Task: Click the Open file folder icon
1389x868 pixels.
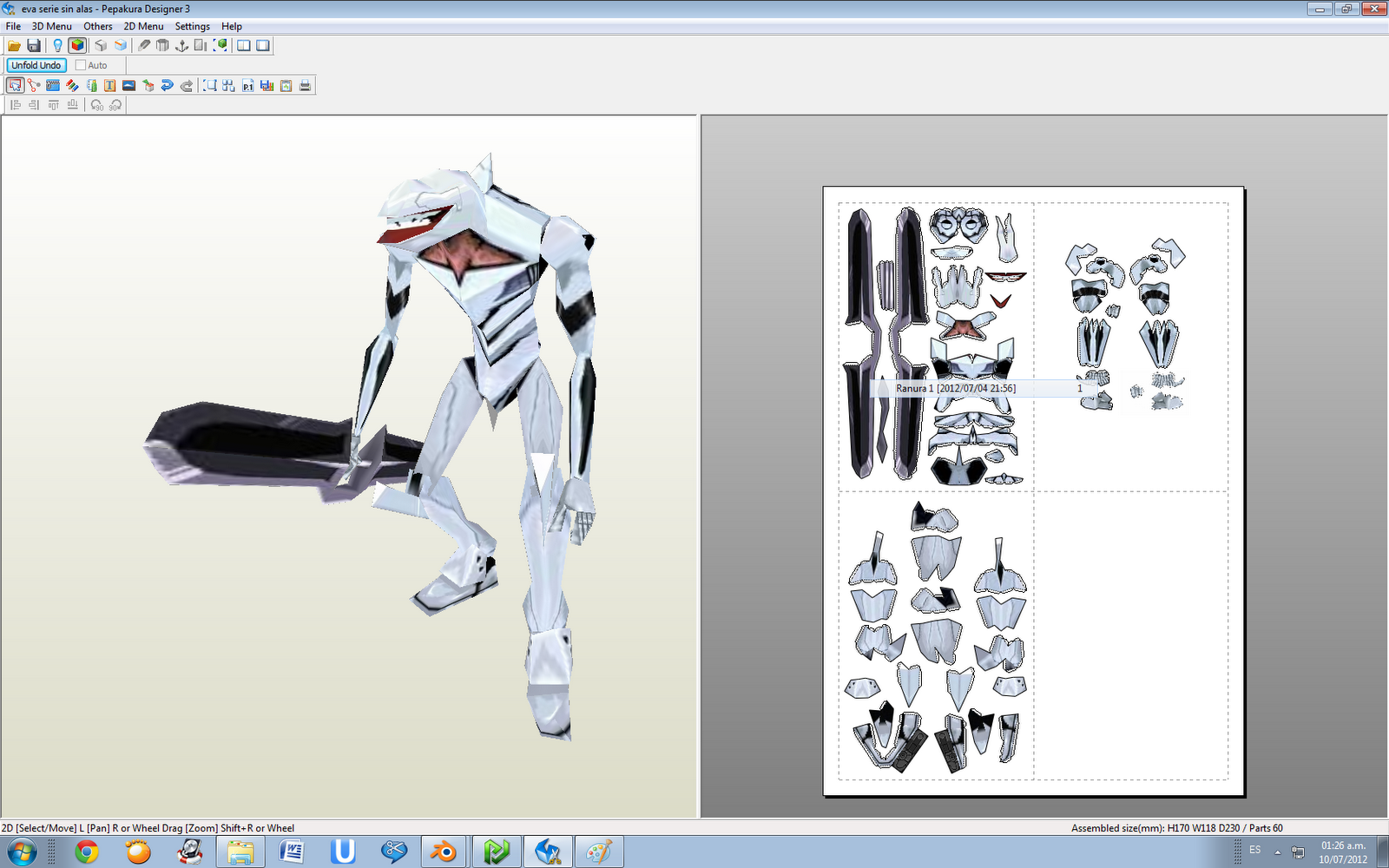Action: pyautogui.click(x=14, y=45)
